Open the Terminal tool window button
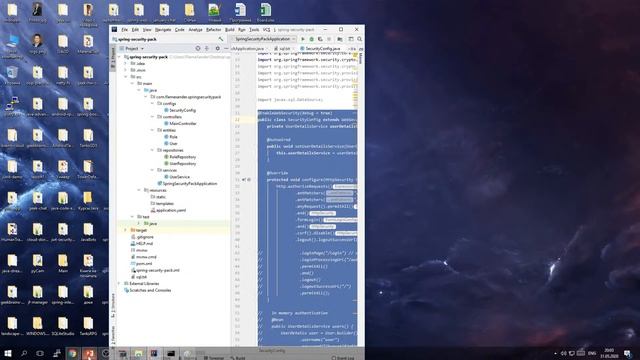640x360 pixels. (214, 358)
